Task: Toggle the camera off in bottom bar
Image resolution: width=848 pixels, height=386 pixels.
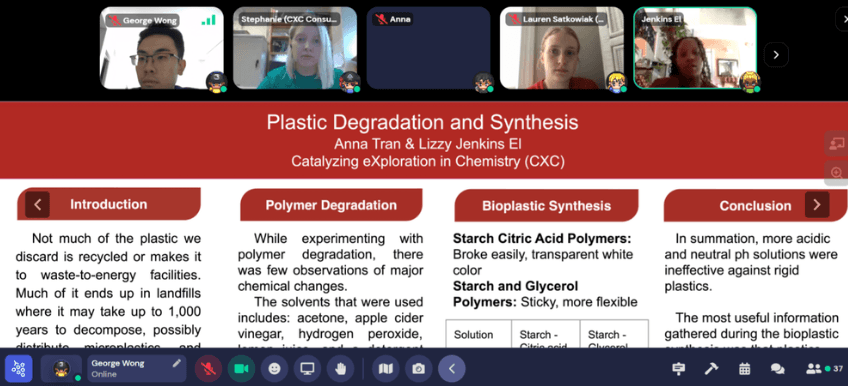Action: (x=241, y=369)
